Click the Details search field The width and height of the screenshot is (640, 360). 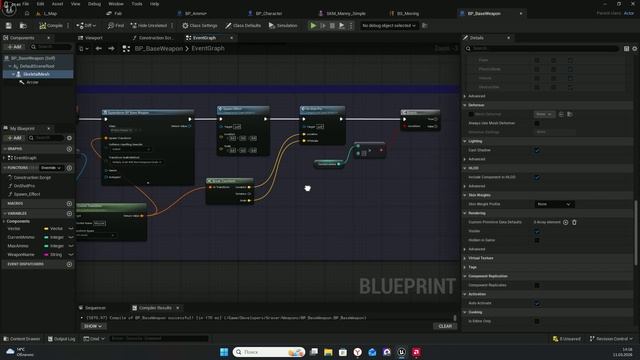(541, 49)
